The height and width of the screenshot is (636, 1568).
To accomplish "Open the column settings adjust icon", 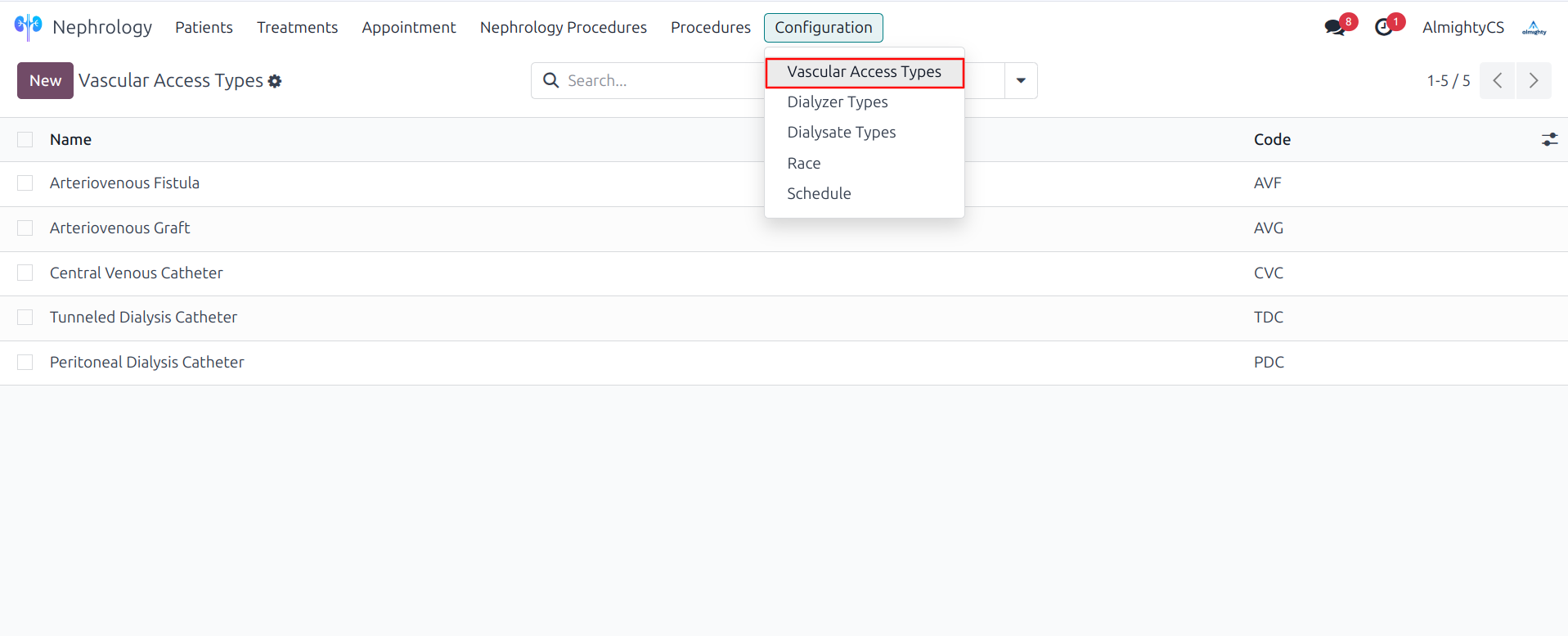I will pos(1549,139).
